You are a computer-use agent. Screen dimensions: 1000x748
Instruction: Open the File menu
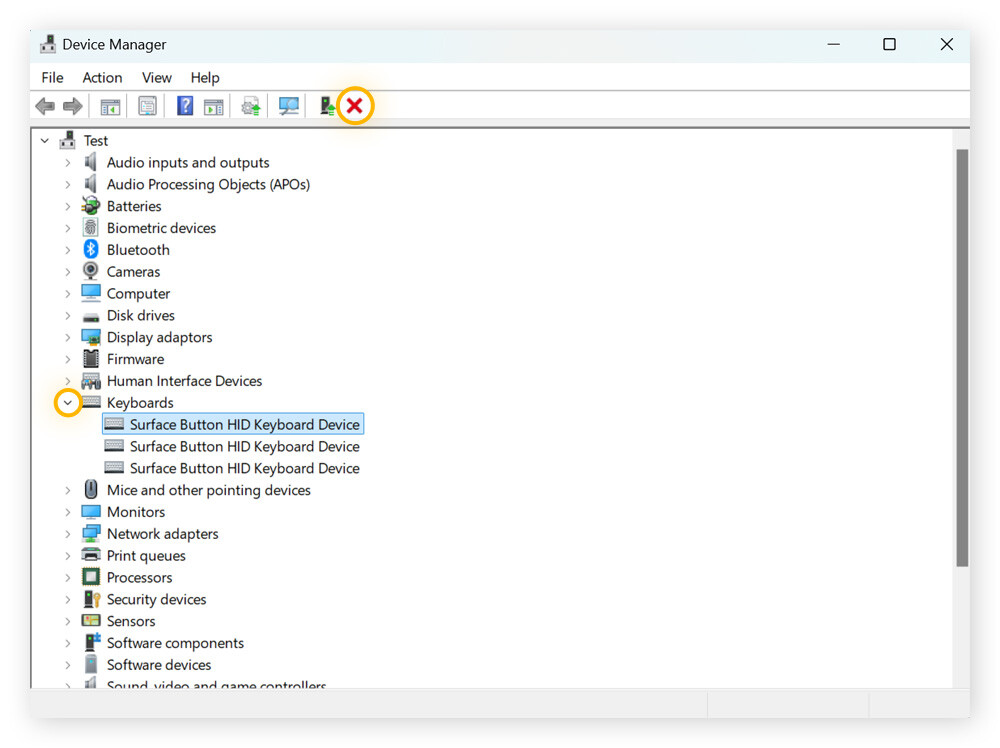(x=52, y=77)
